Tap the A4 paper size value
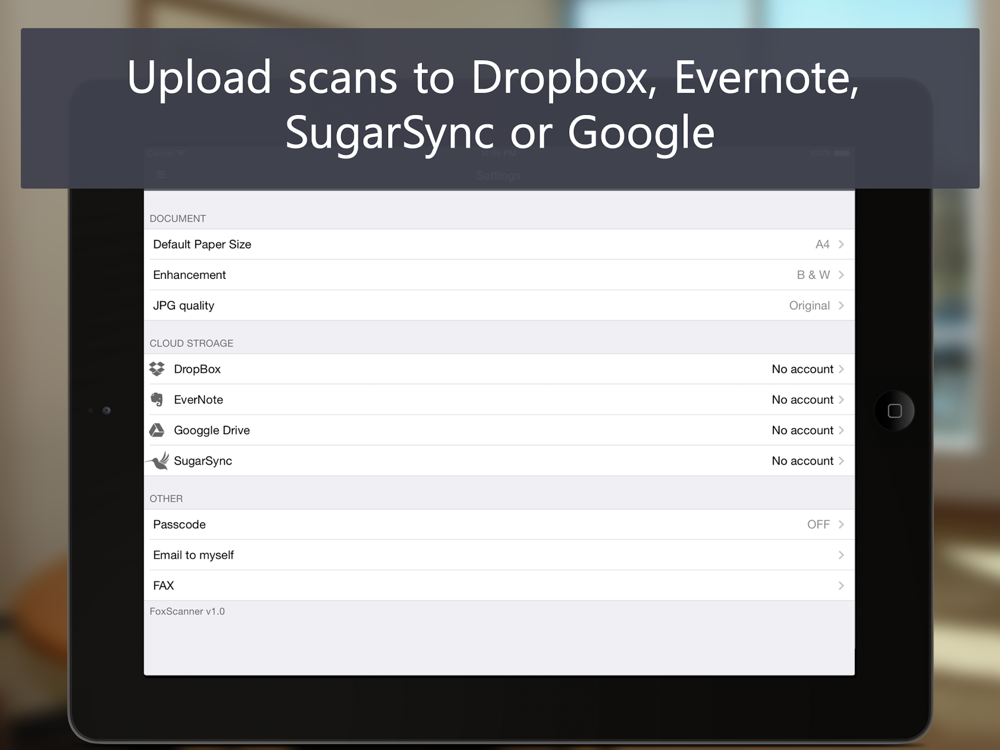Screen dimensions: 1000x750 [822, 244]
